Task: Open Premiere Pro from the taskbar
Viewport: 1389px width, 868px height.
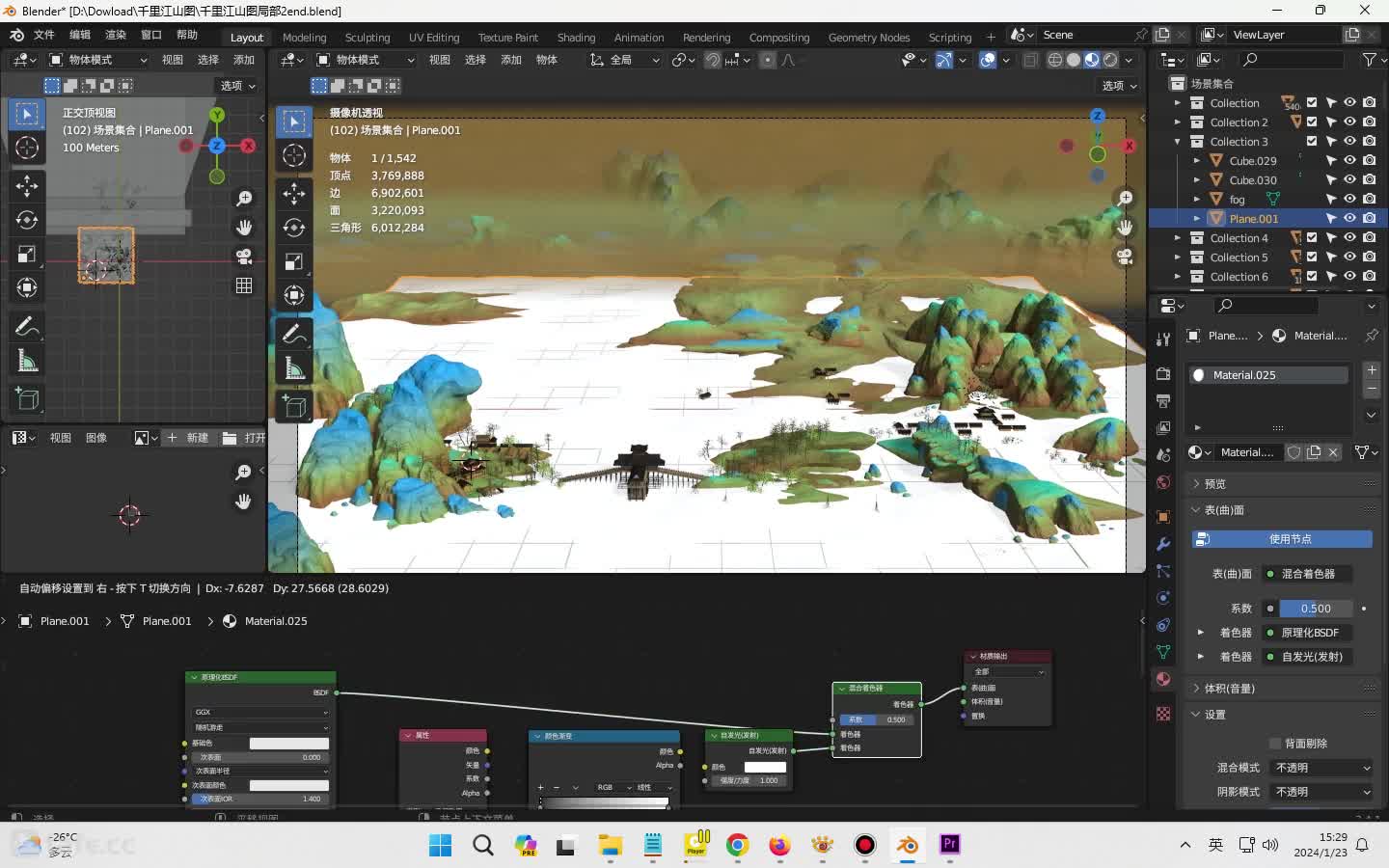Action: click(x=950, y=845)
